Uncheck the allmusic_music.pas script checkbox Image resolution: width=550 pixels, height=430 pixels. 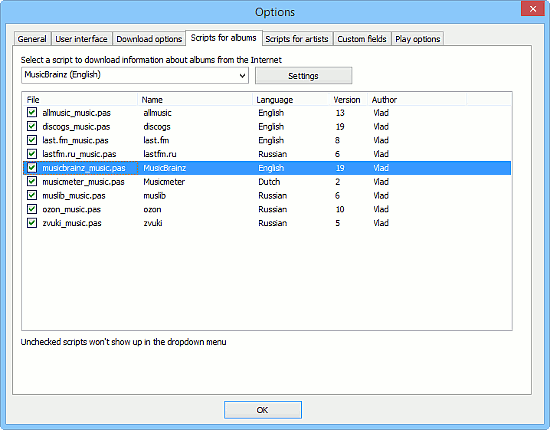point(32,113)
